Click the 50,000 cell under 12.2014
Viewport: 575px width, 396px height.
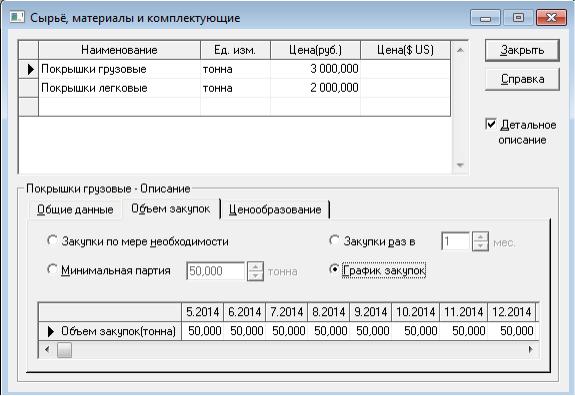click(512, 331)
